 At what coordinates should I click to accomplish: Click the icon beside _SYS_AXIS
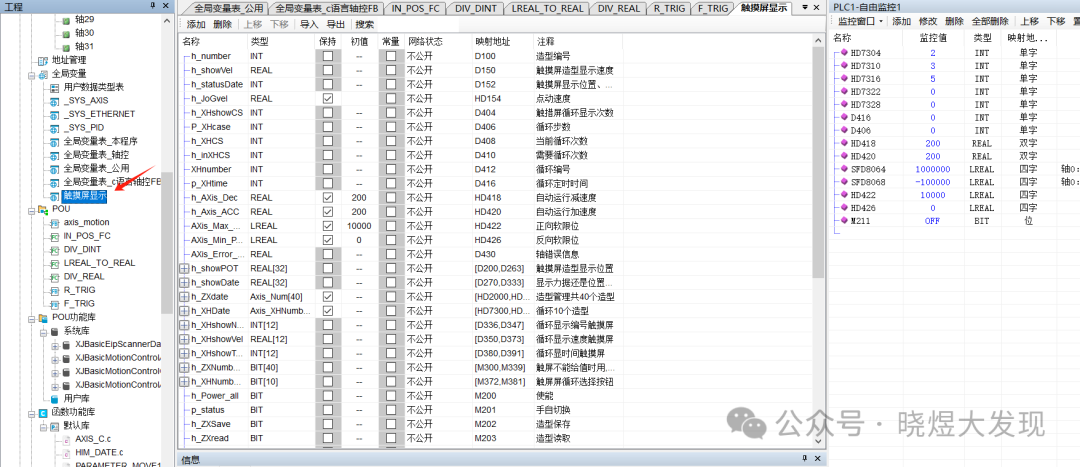tap(54, 101)
